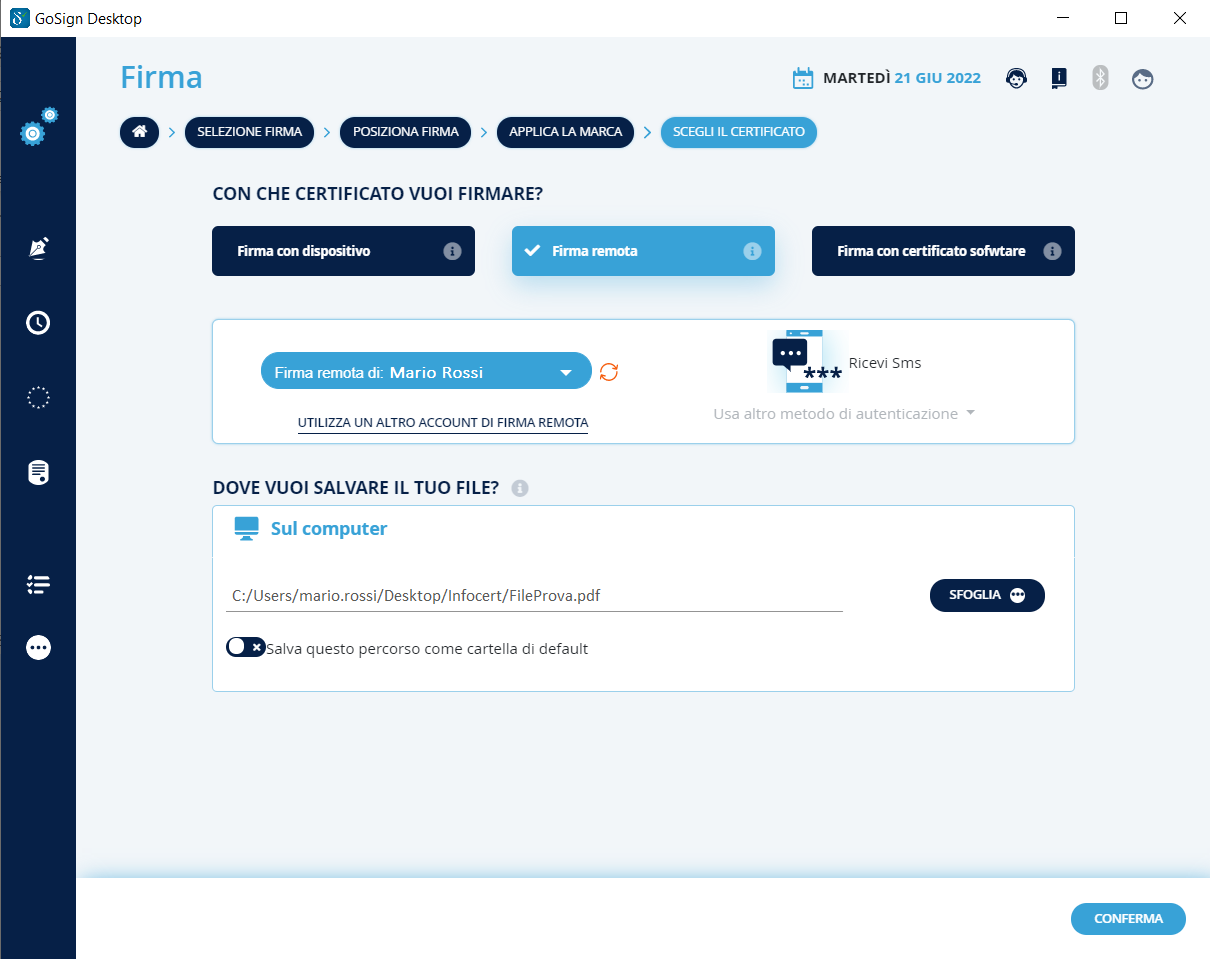Open the document seal icon in sidebar
Viewport: 1210px width, 959px height.
pyautogui.click(x=38, y=472)
